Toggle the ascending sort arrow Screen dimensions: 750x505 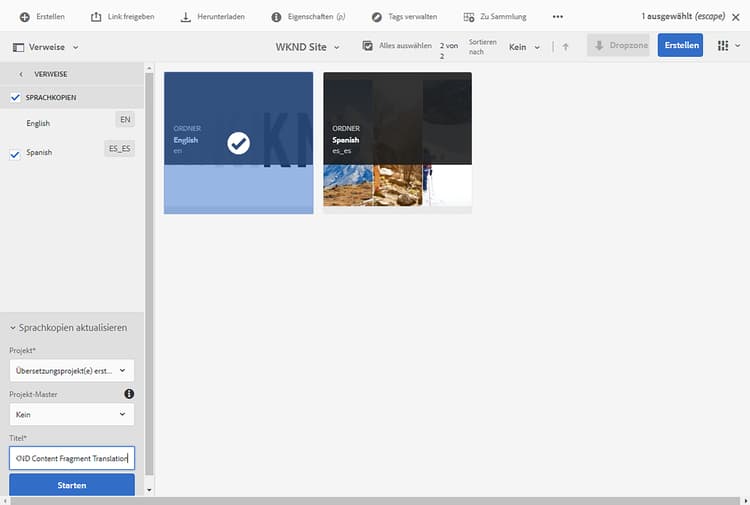pyautogui.click(x=565, y=47)
